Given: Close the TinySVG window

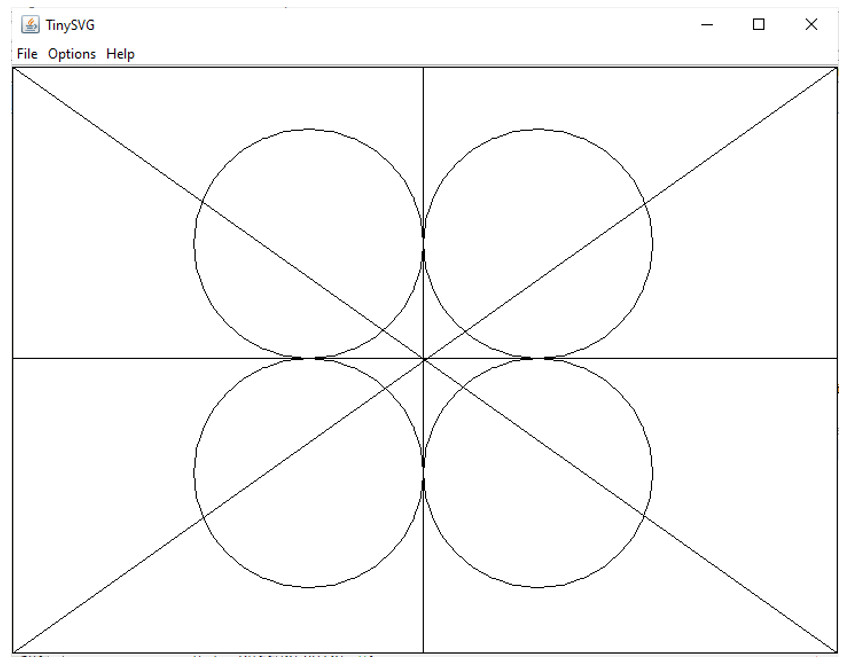Looking at the screenshot, I should pos(811,25).
